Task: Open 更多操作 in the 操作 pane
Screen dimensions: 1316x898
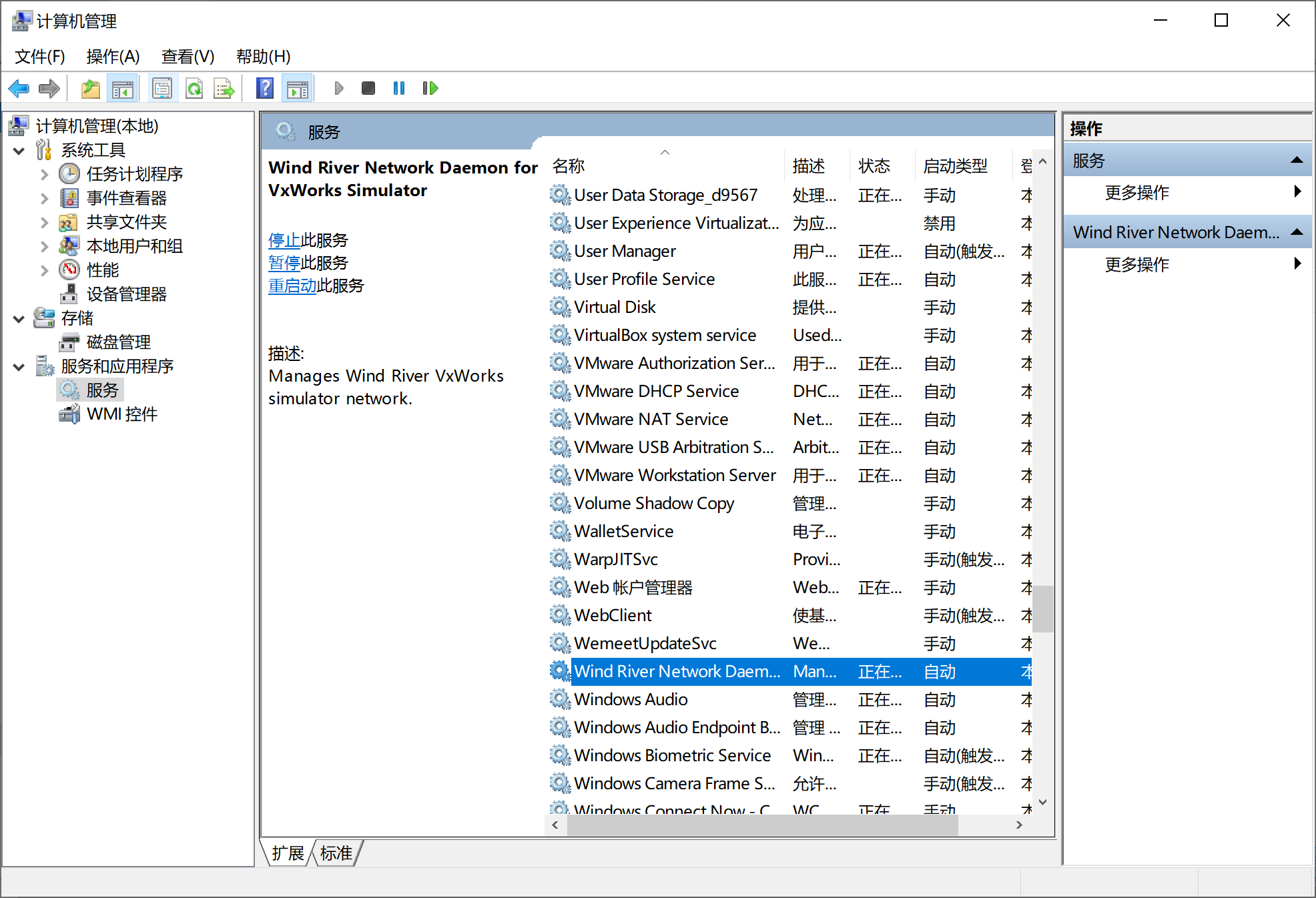Action: (x=1136, y=193)
